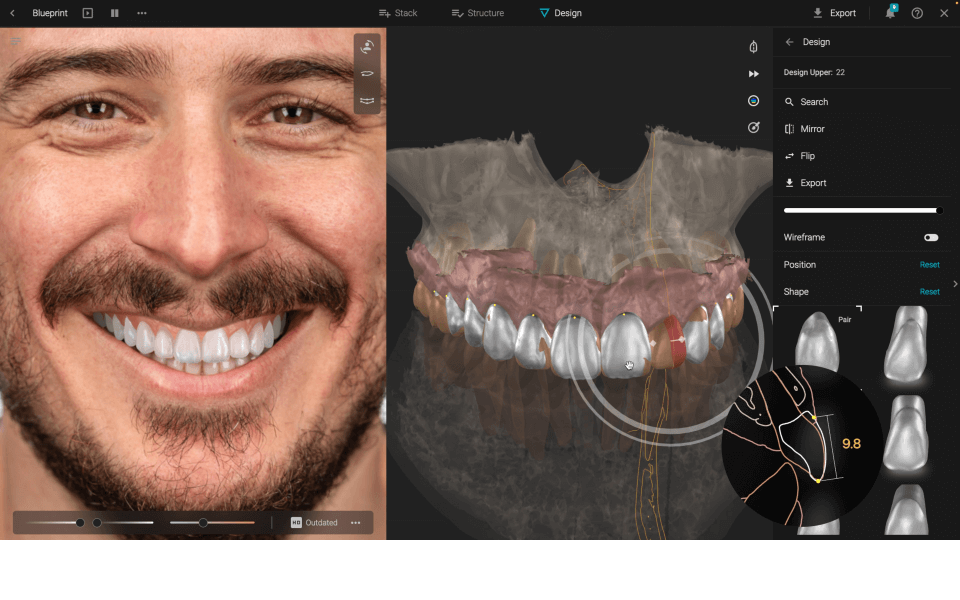Click Mirror in the Design panel
960x600 pixels.
tap(811, 129)
